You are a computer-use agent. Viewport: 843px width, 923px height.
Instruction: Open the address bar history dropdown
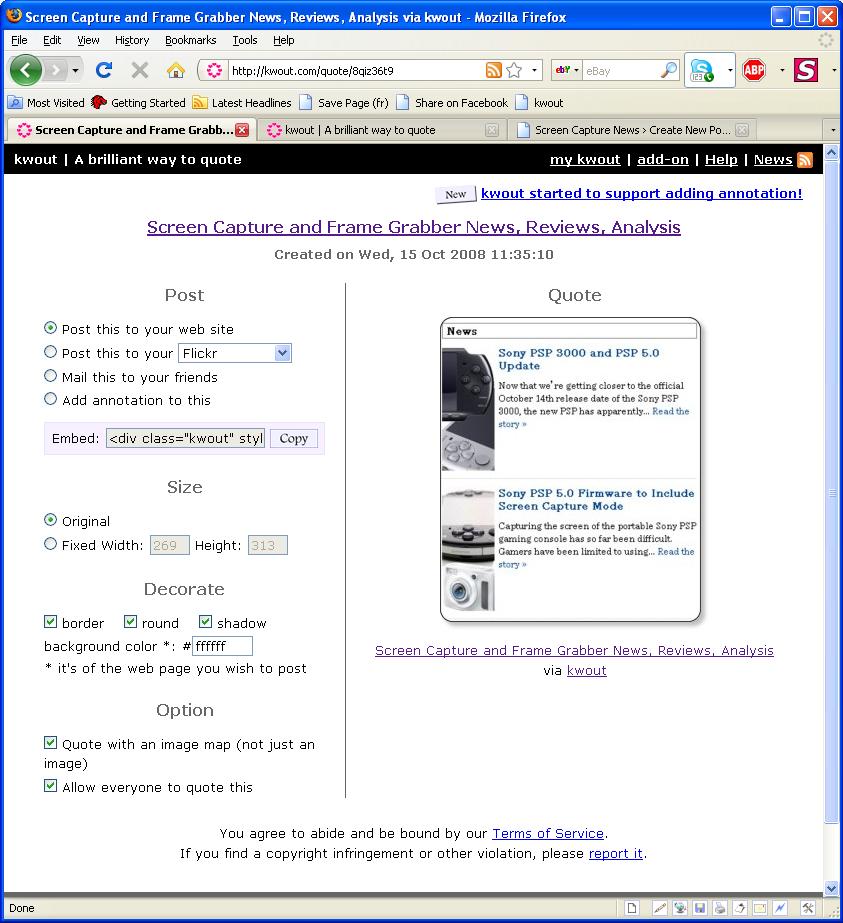point(534,71)
